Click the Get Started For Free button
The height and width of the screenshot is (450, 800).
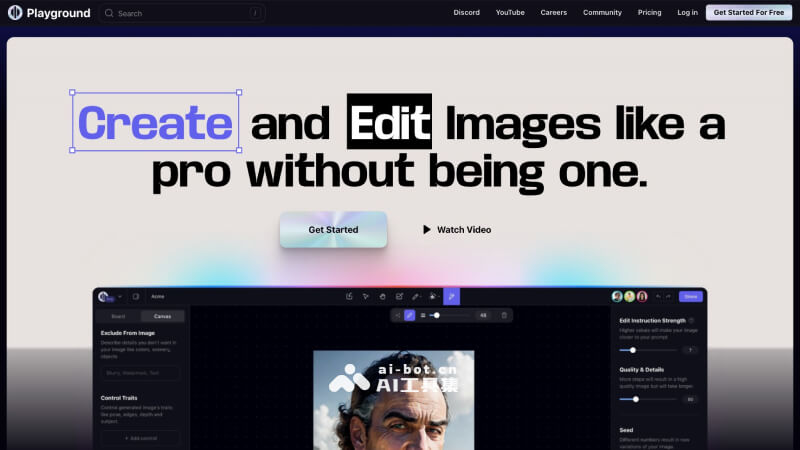click(748, 13)
